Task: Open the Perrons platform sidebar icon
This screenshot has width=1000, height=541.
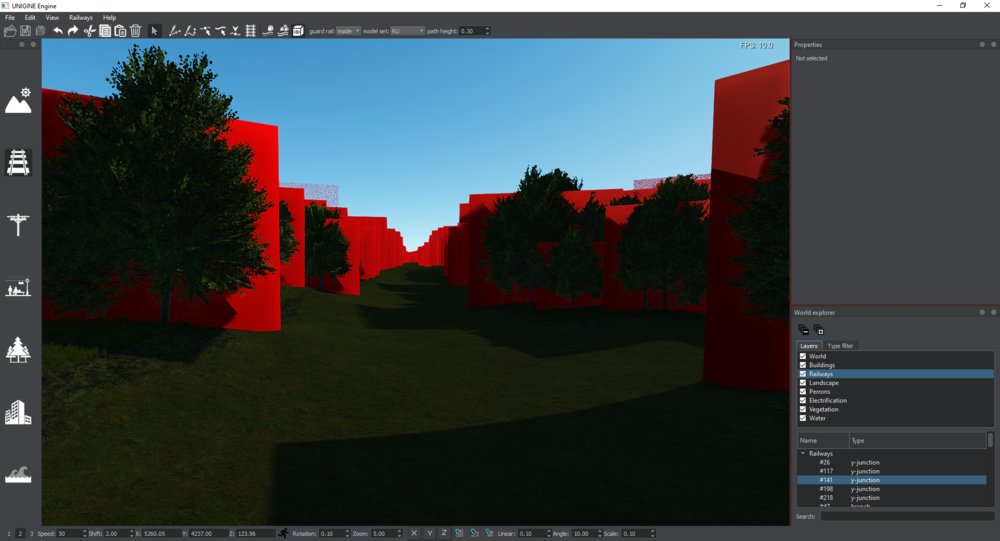Action: pos(18,287)
